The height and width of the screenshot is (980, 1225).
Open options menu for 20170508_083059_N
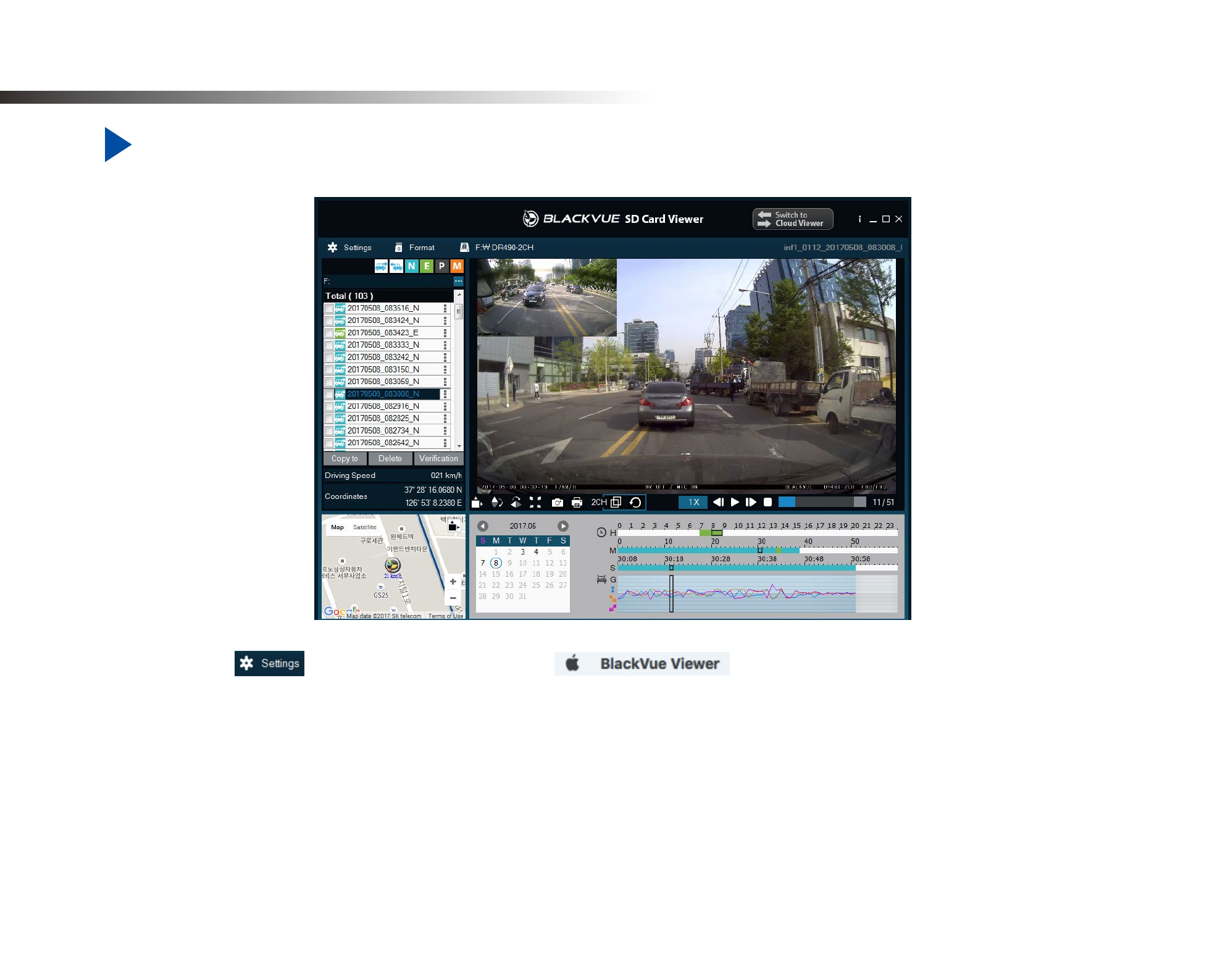(445, 382)
